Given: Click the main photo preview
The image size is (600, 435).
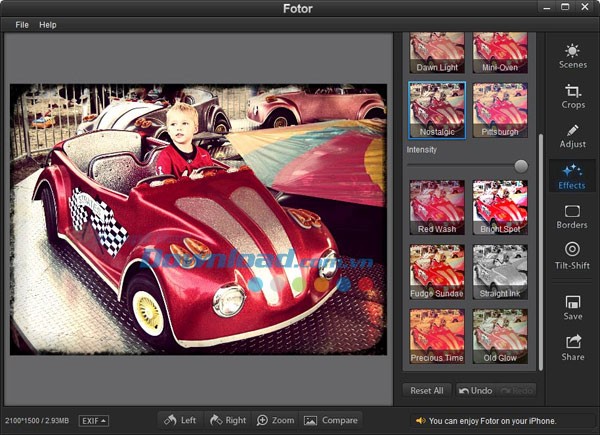Looking at the screenshot, I should [x=198, y=219].
